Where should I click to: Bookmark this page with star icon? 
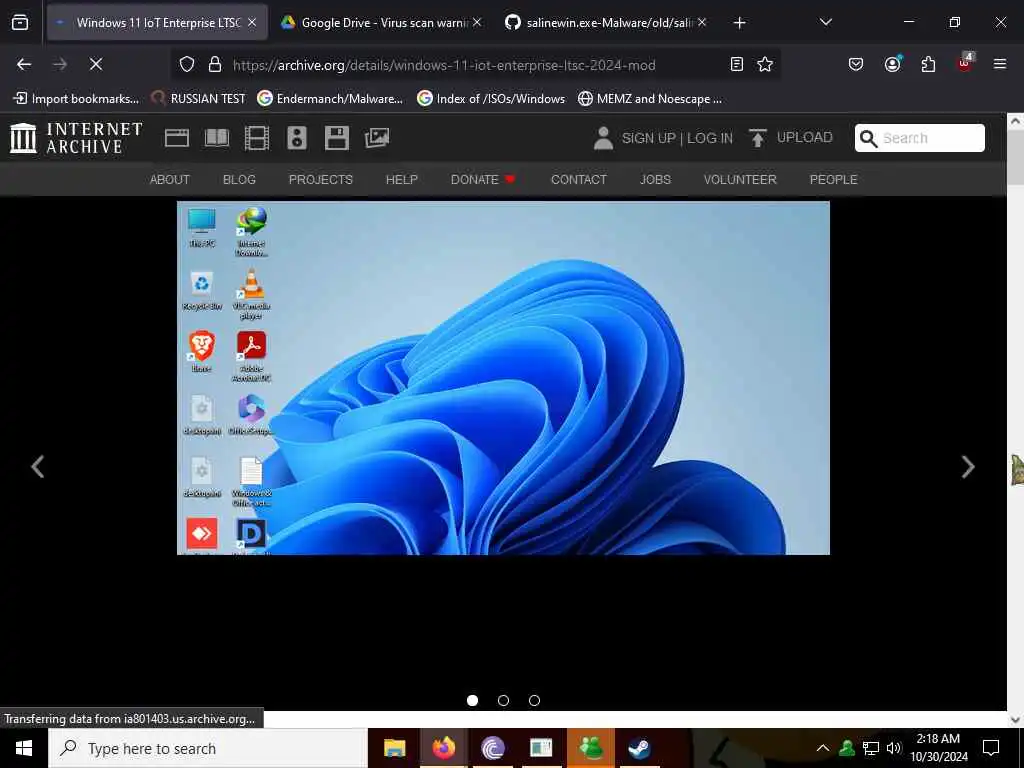coord(765,64)
